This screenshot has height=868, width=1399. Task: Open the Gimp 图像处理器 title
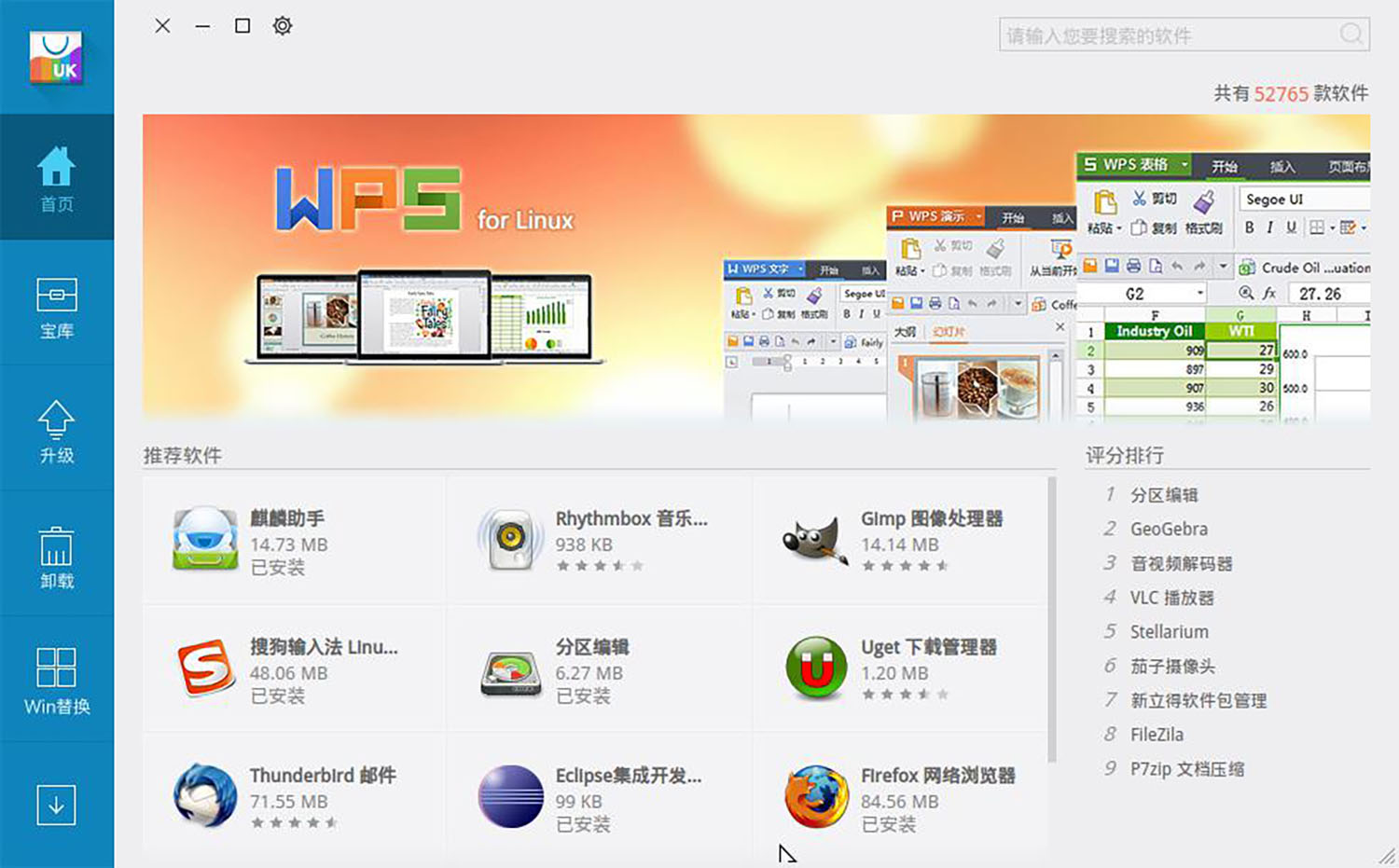932,518
